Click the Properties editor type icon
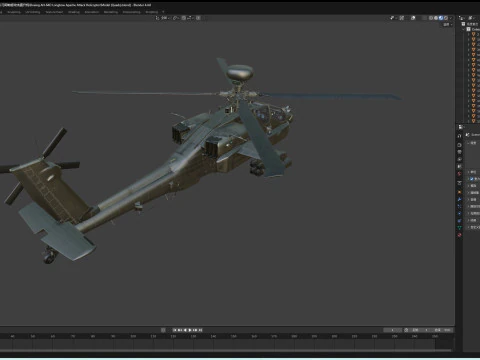480x360 pixels. pos(461,127)
